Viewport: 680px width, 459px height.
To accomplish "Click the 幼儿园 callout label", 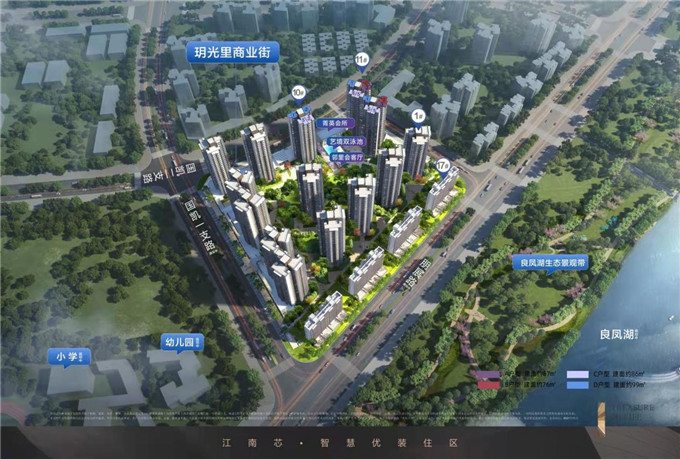I will pos(182,343).
